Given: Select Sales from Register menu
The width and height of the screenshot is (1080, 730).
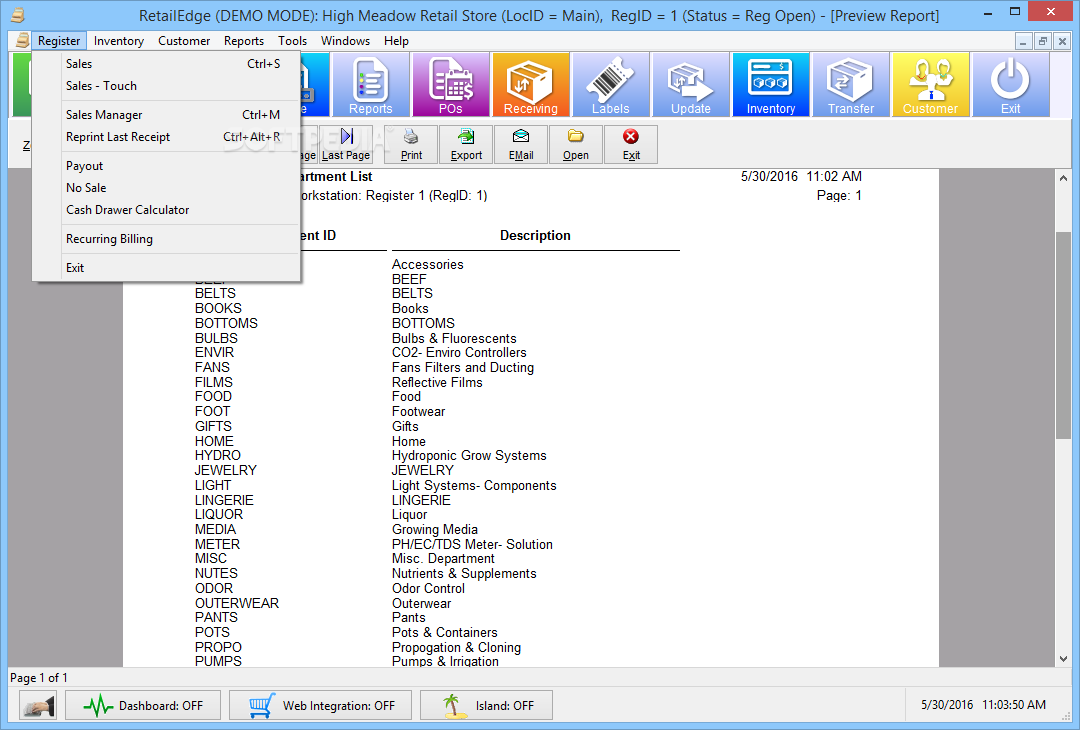Looking at the screenshot, I should pyautogui.click(x=166, y=63).
